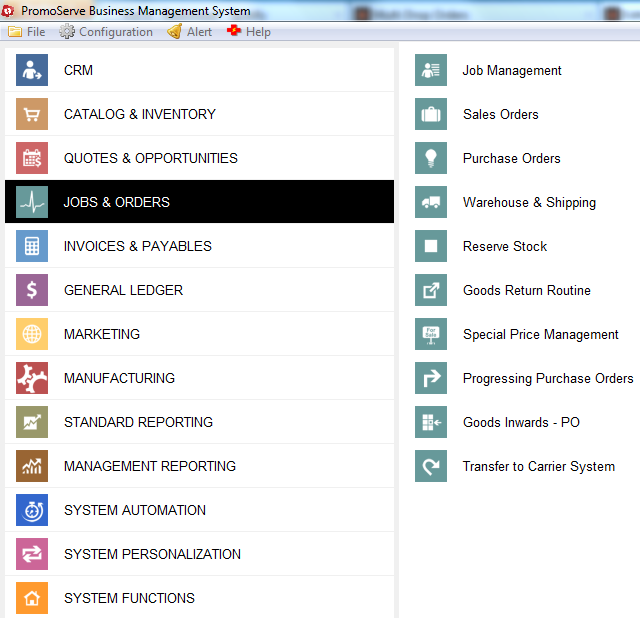Screen dimensions: 640x618
Task: Launch Purchase Orders text link
Action: 512,158
